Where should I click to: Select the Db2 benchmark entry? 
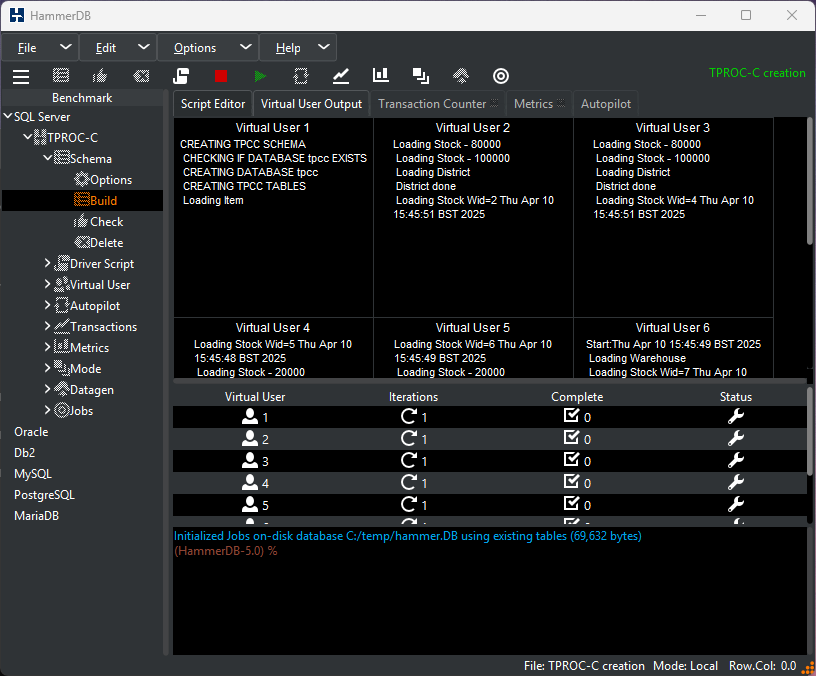tap(24, 453)
